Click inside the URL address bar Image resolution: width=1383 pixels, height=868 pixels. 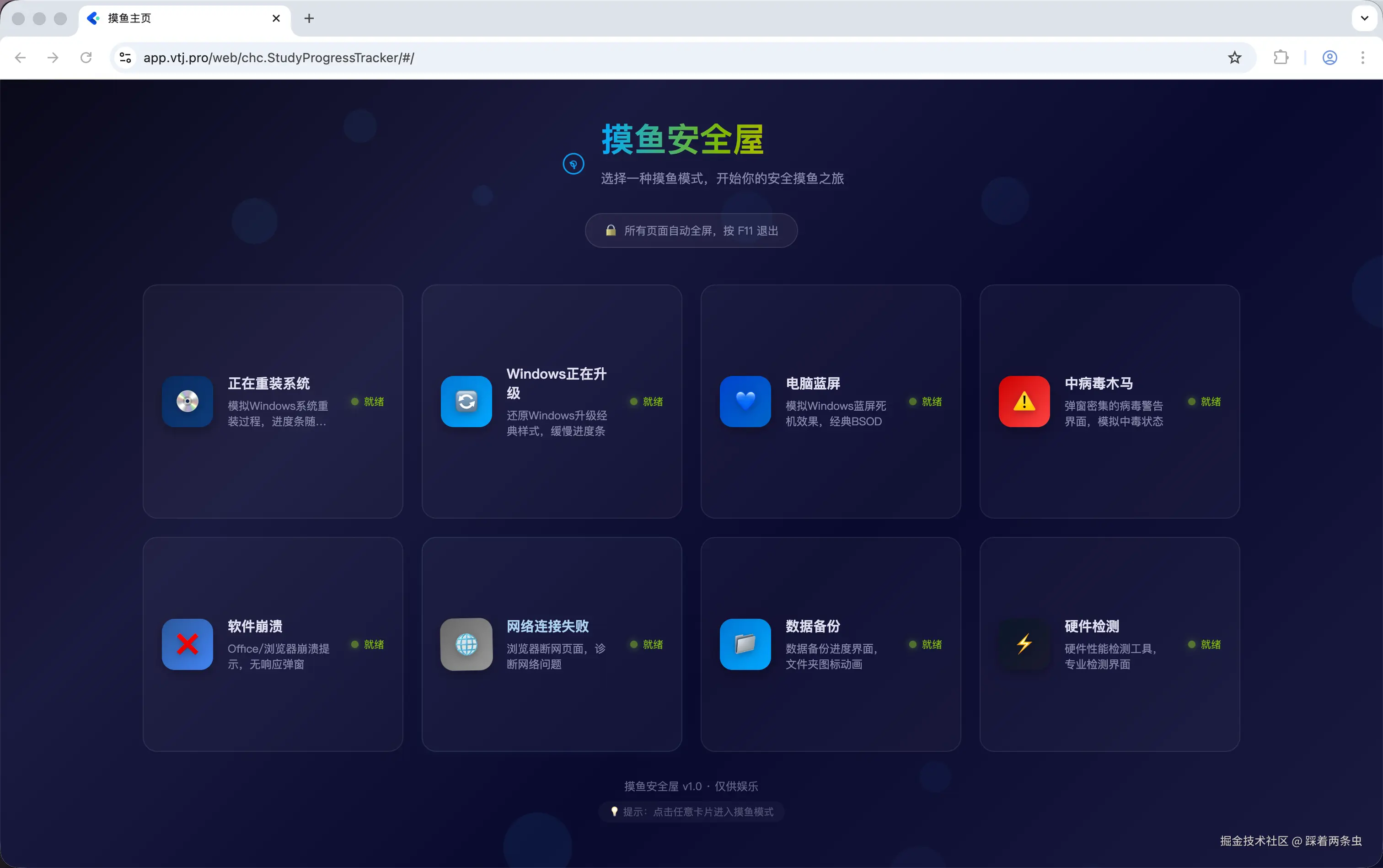tap(402, 58)
